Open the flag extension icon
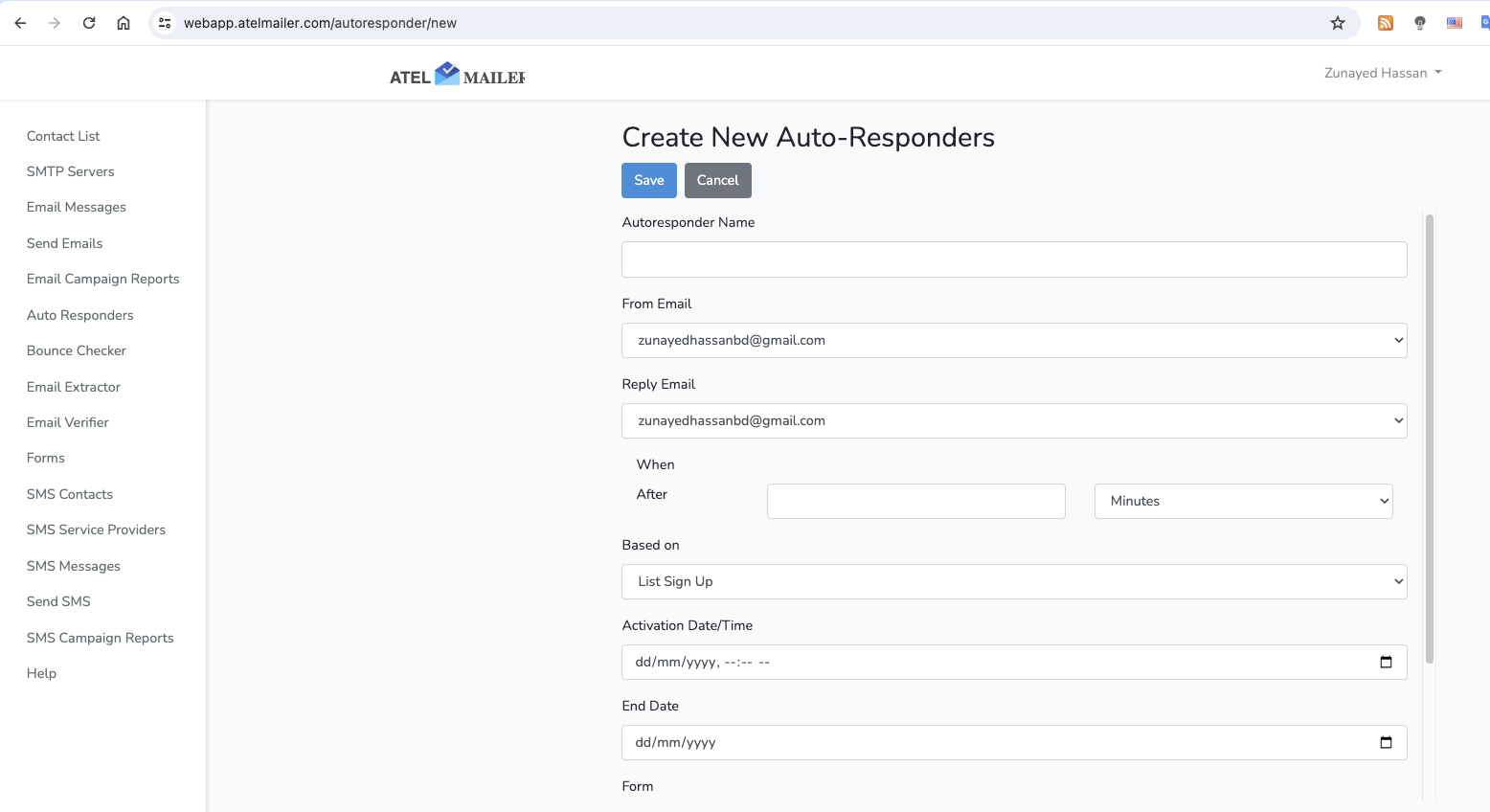Image resolution: width=1490 pixels, height=812 pixels. 1455,23
